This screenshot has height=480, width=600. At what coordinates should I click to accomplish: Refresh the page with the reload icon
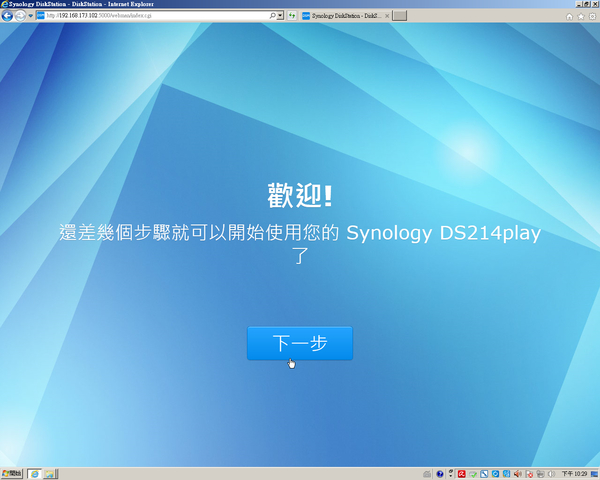(x=292, y=17)
